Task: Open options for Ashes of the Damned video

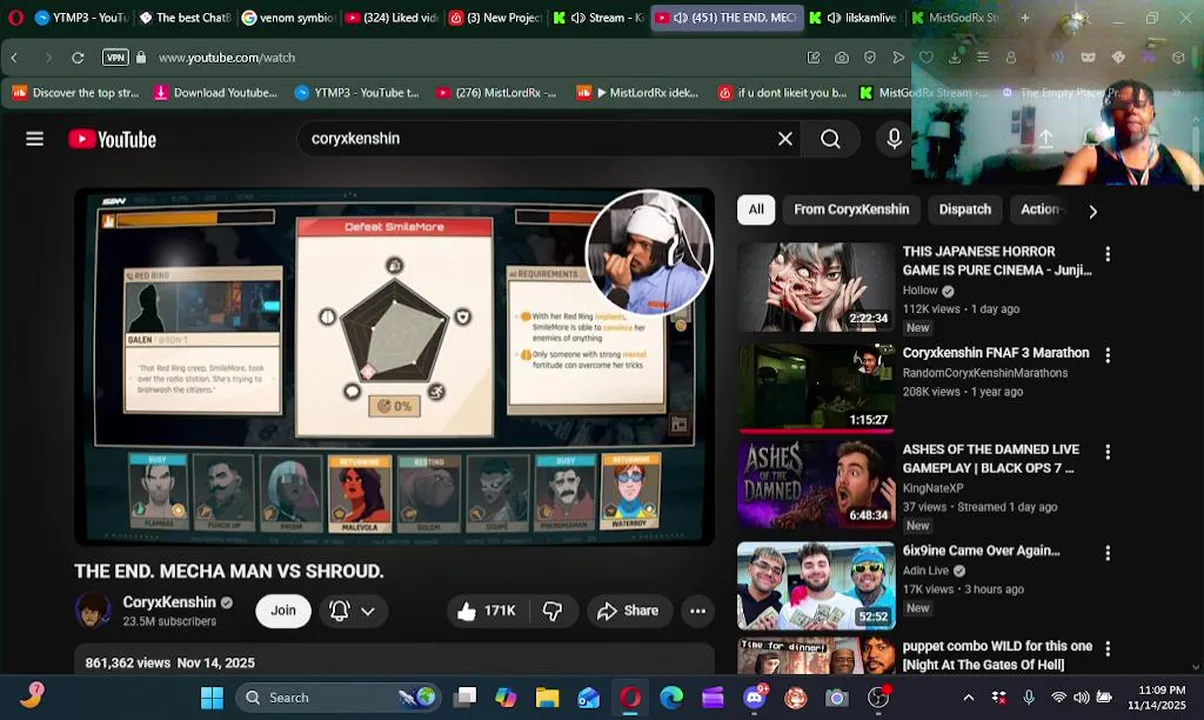Action: click(x=1107, y=452)
